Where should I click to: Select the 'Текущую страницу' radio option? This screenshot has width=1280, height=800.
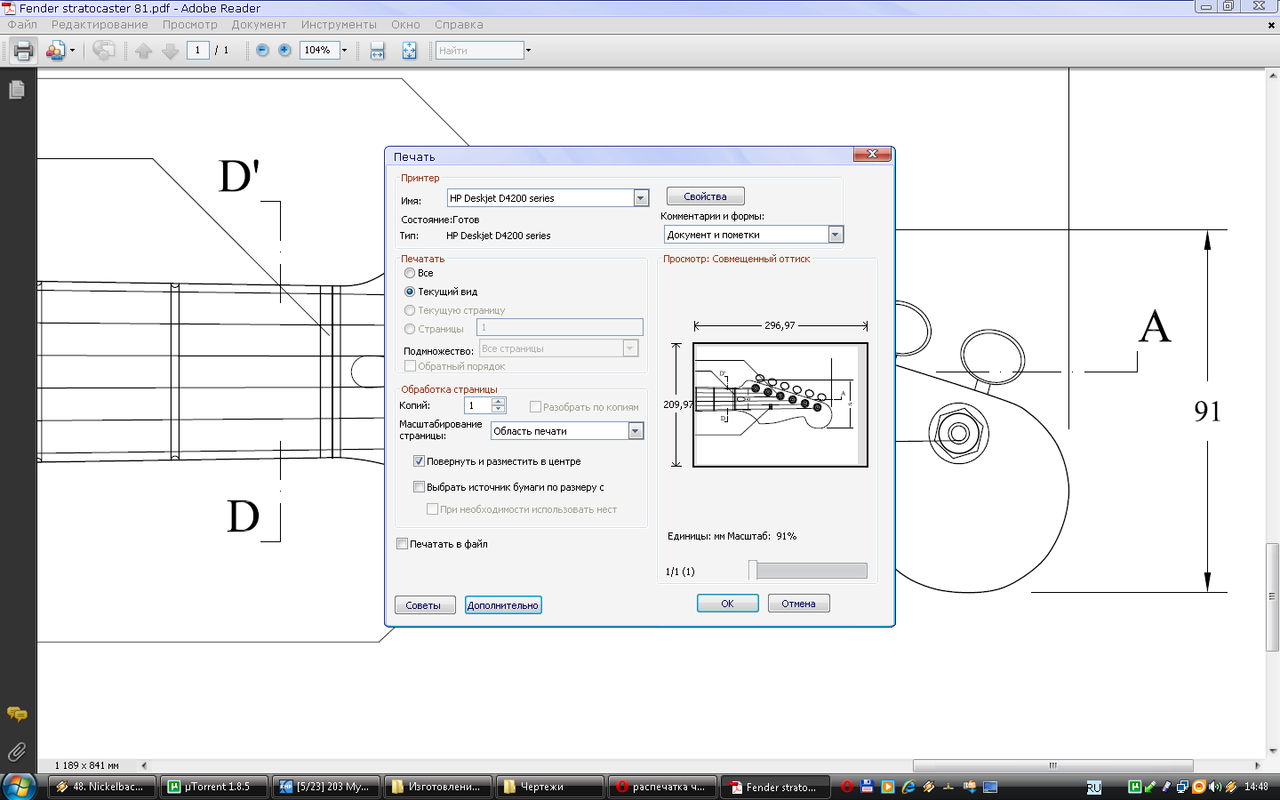[x=410, y=310]
